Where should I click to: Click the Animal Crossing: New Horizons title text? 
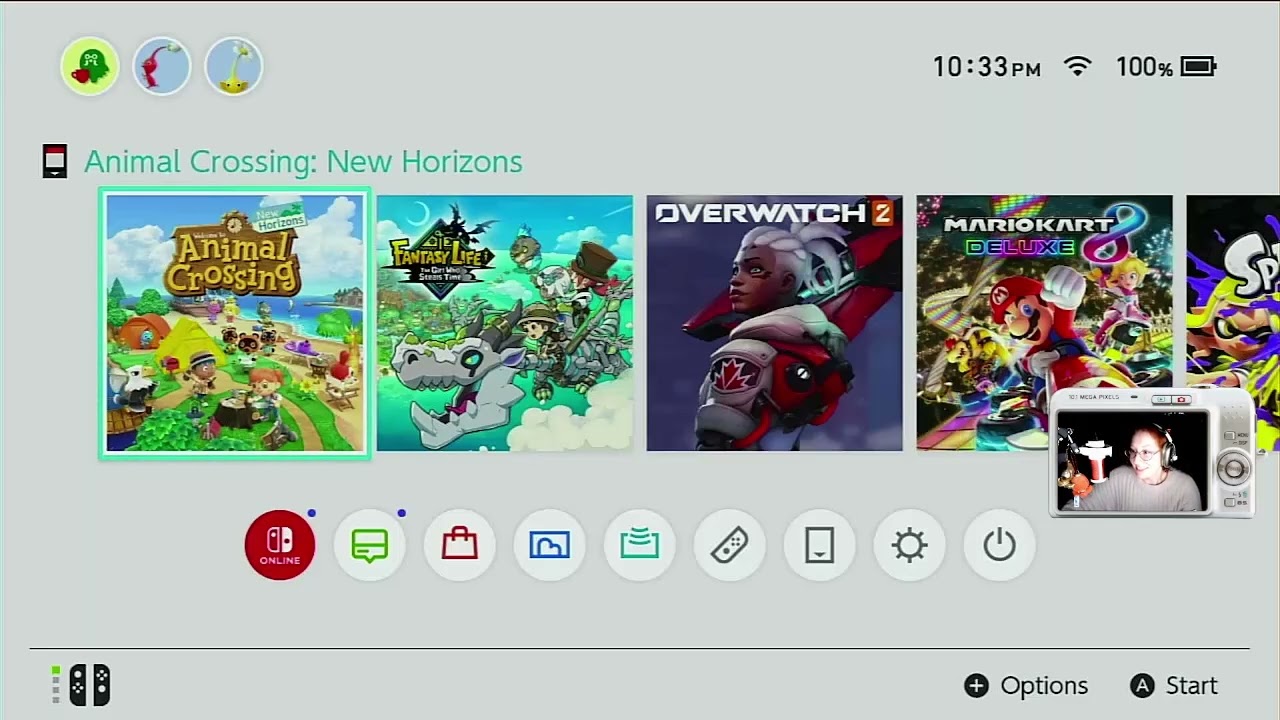303,161
